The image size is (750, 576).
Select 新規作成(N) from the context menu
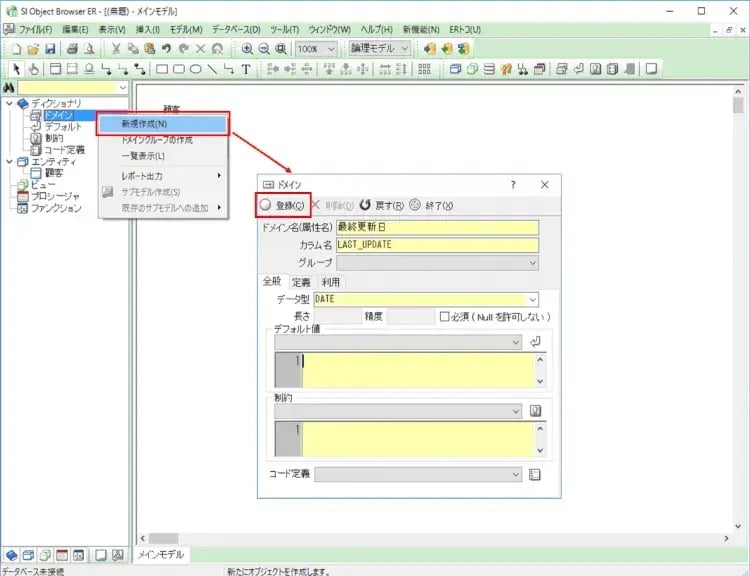coord(162,124)
